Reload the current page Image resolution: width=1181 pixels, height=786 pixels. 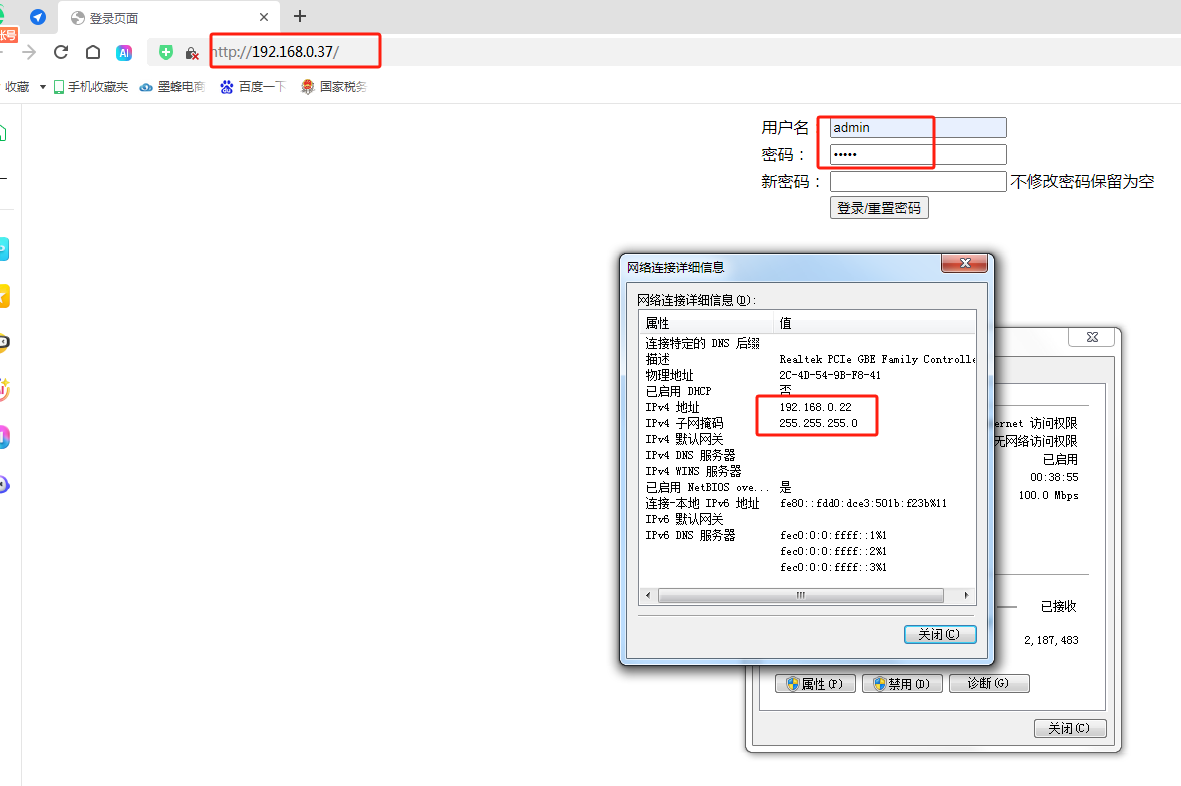(x=61, y=52)
